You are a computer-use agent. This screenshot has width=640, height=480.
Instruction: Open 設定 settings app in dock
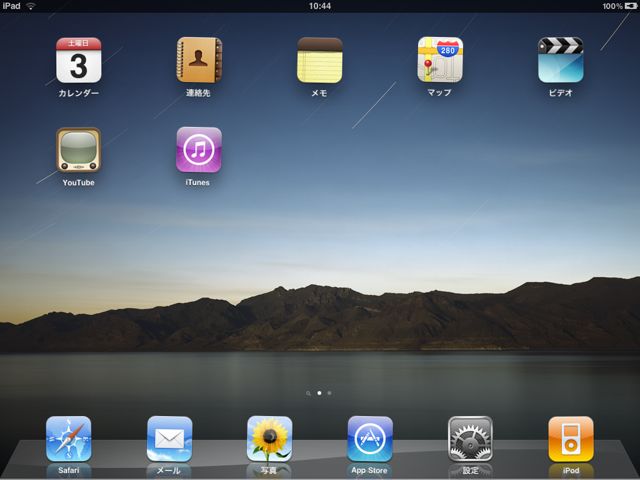click(470, 439)
